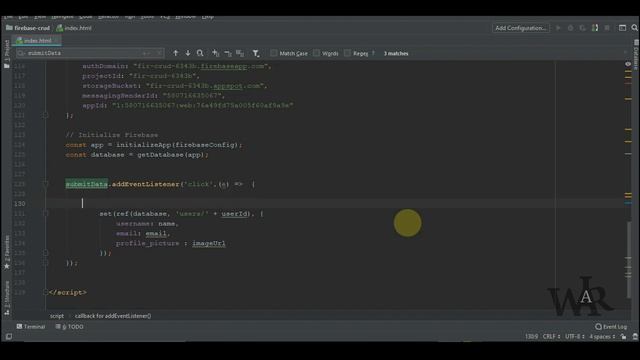Show regex help question mark
The height and width of the screenshot is (360, 640).
(x=373, y=53)
